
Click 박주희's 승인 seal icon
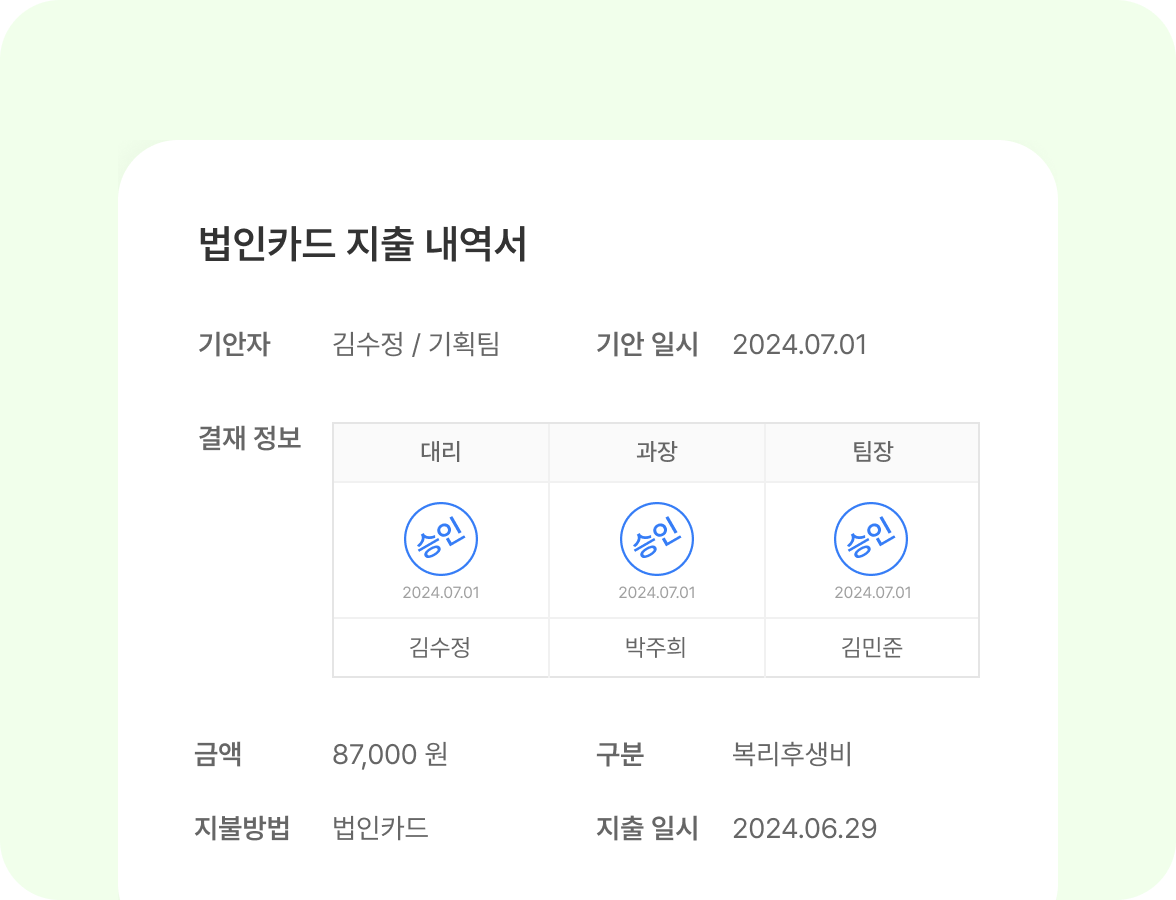[x=657, y=537]
